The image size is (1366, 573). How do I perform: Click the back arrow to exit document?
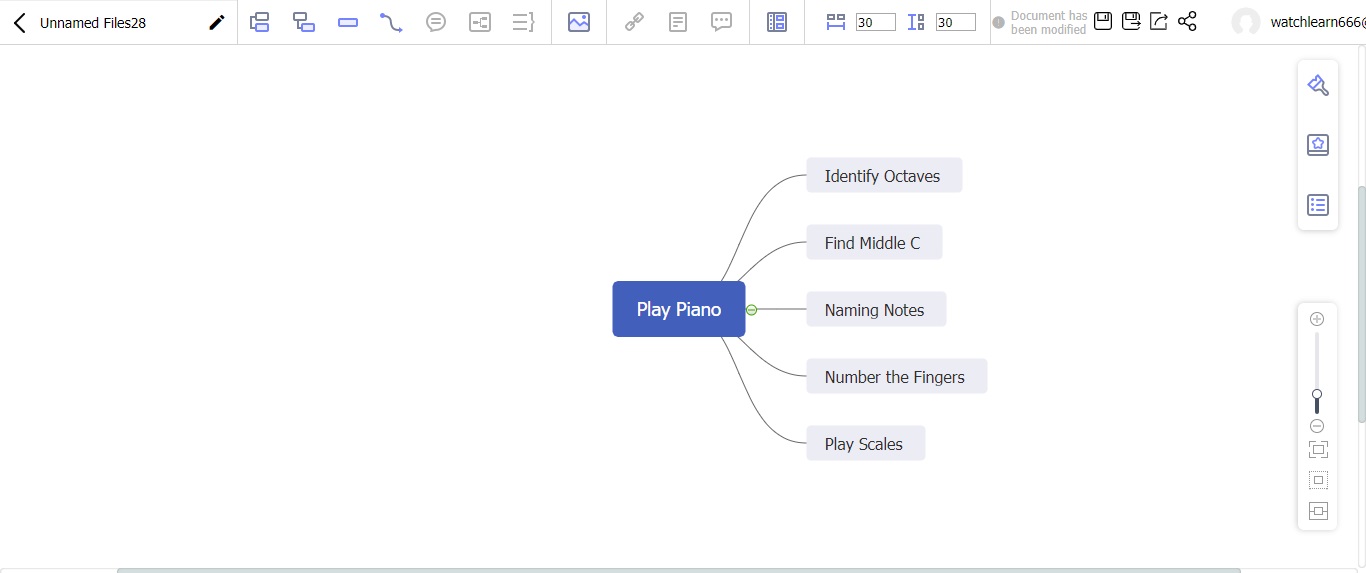(x=19, y=22)
